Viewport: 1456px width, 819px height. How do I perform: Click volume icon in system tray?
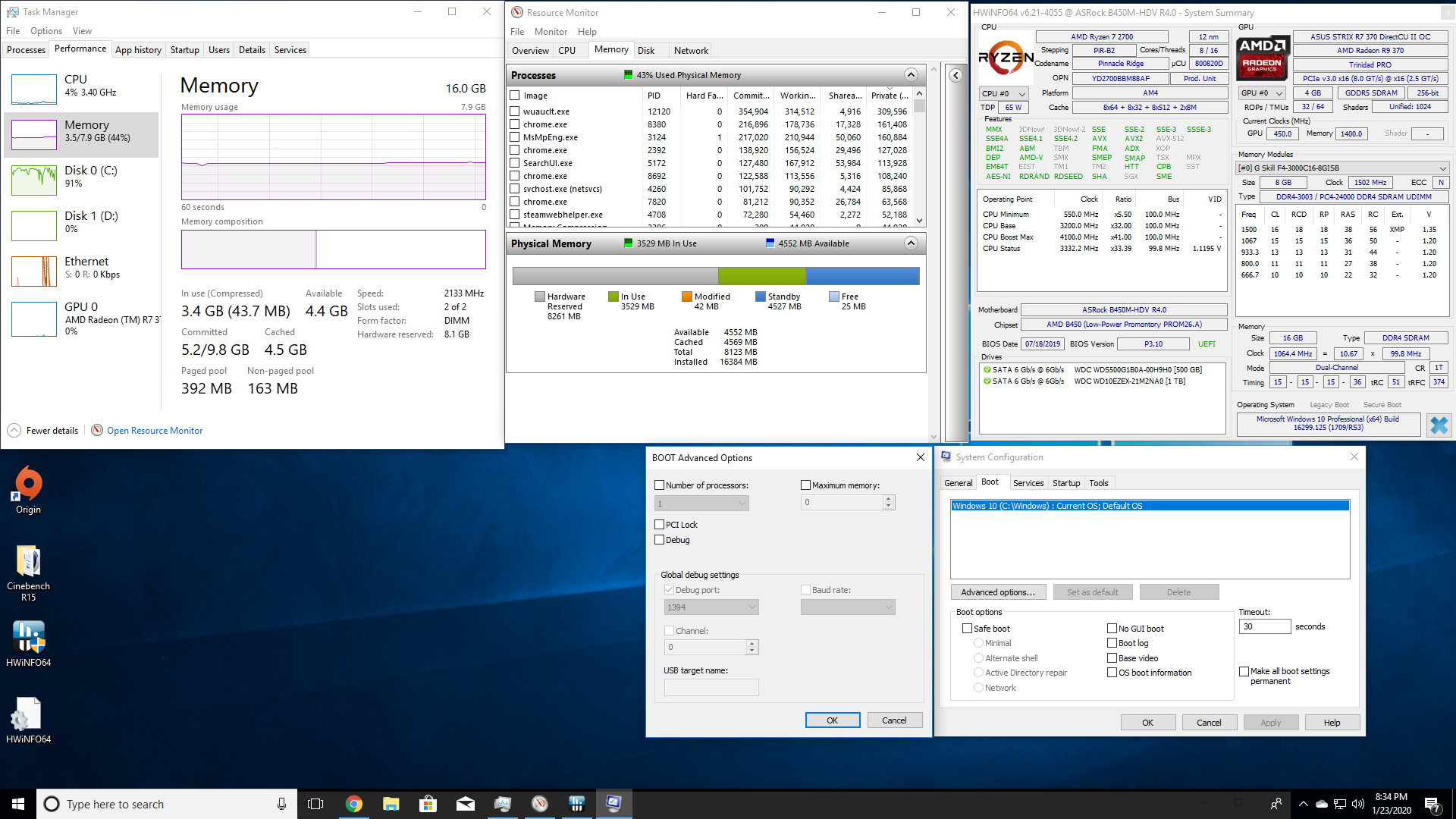pyautogui.click(x=1357, y=804)
